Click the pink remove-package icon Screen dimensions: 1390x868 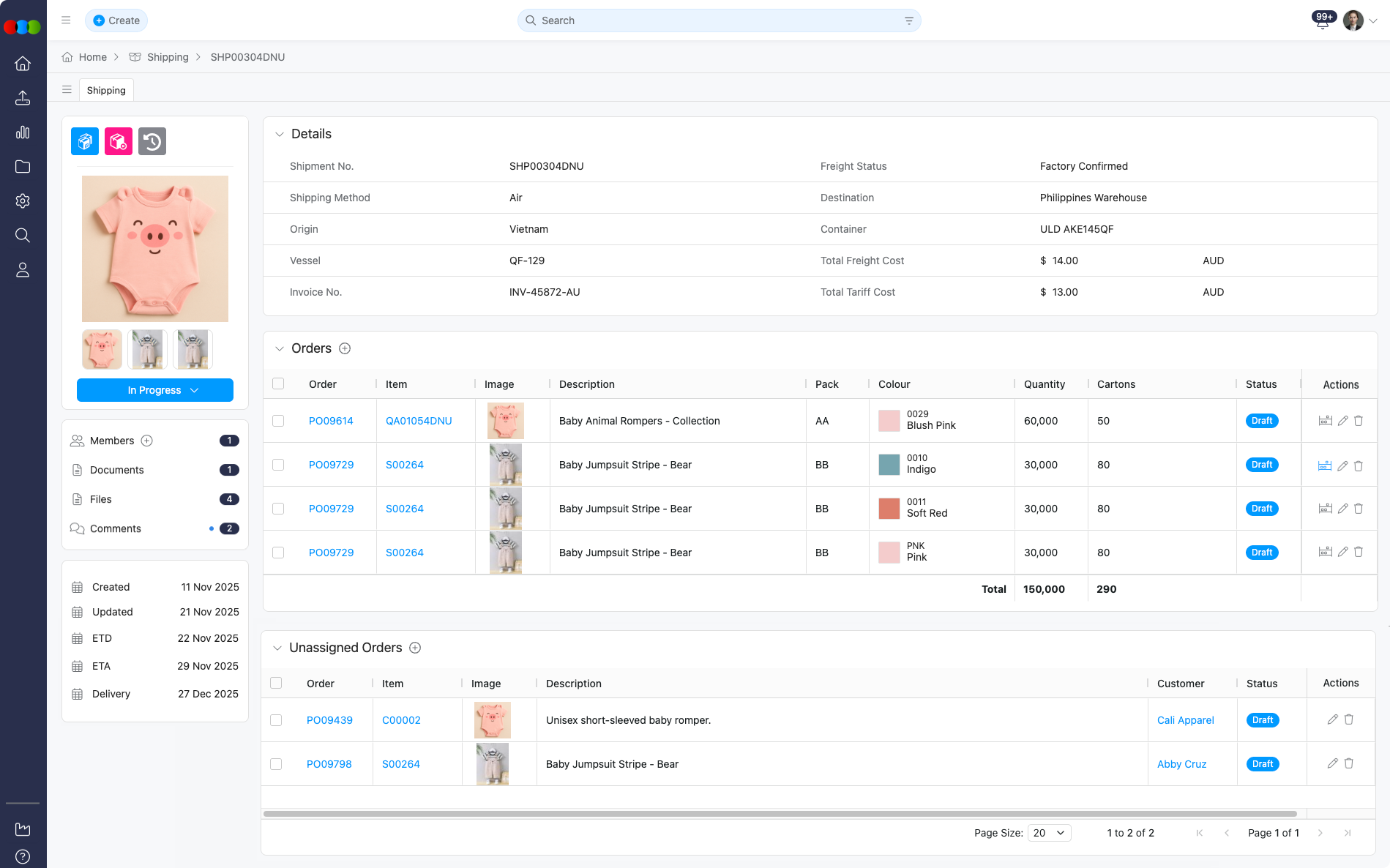(118, 141)
